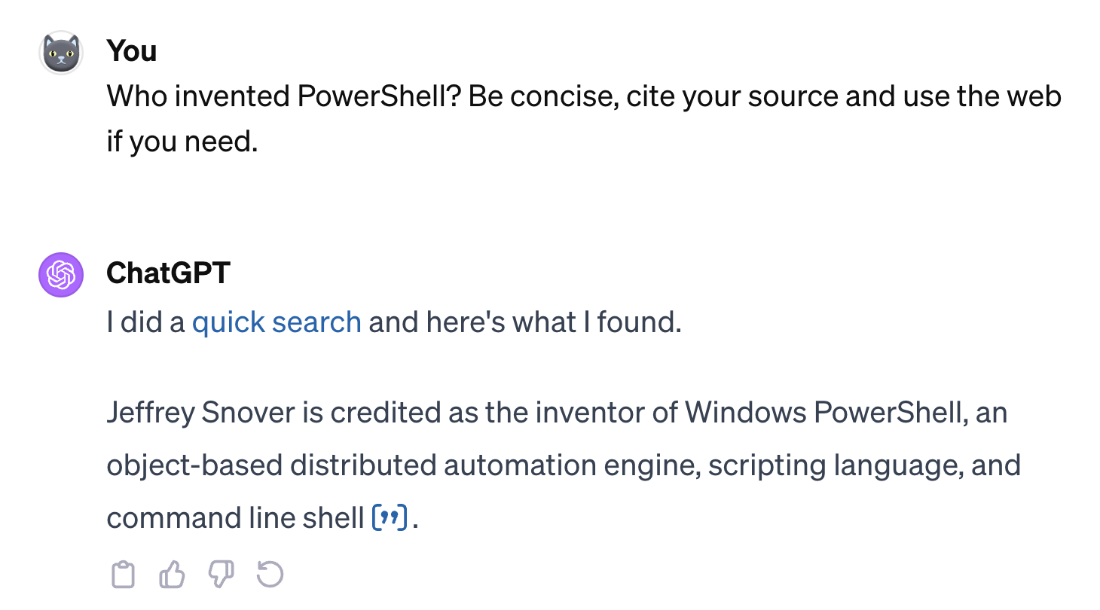Give the response a thumbs down
Screen dimensions: 1100x610
pyautogui.click(x=221, y=575)
